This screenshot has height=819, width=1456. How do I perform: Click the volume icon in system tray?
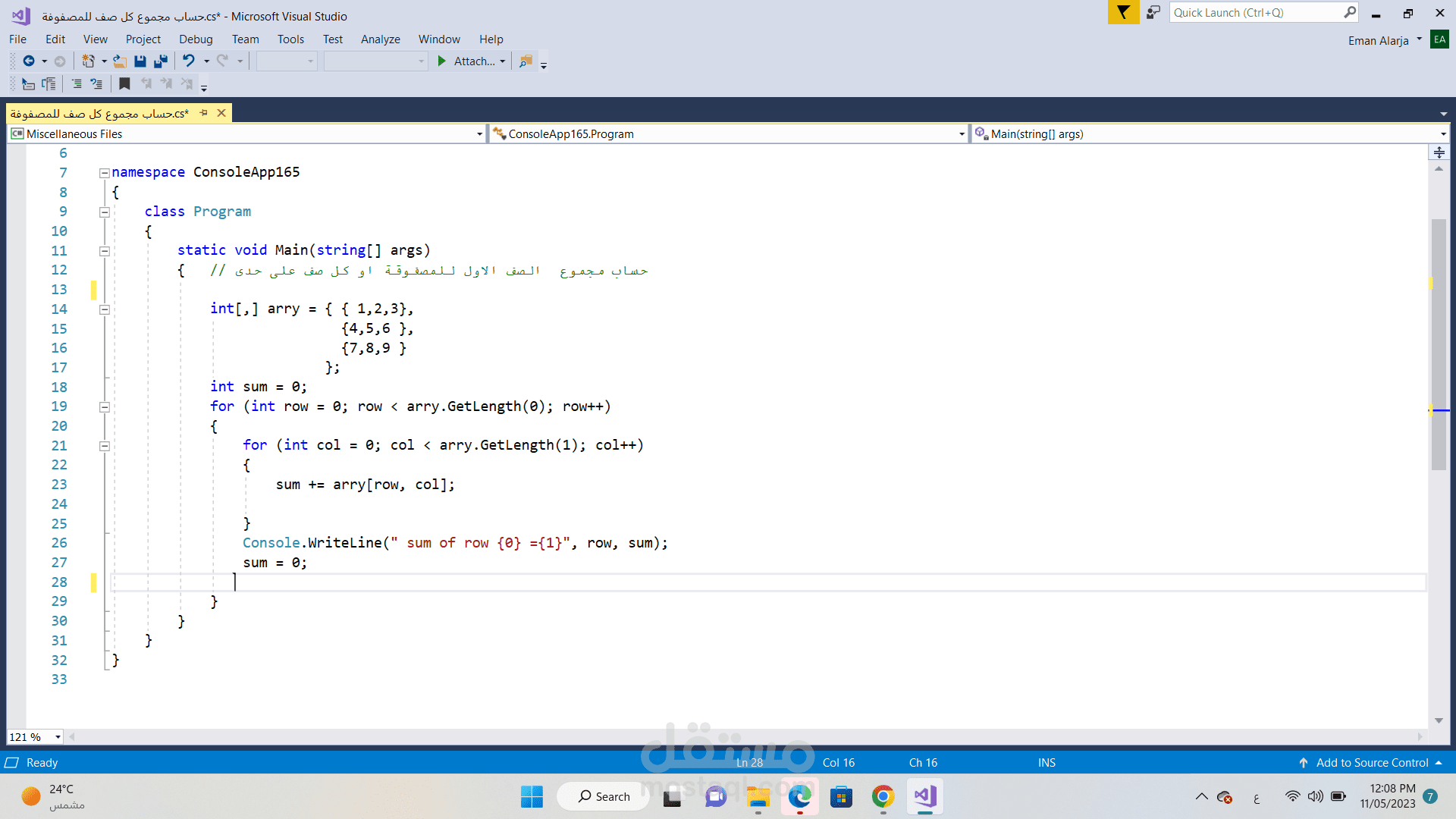pyautogui.click(x=1315, y=796)
